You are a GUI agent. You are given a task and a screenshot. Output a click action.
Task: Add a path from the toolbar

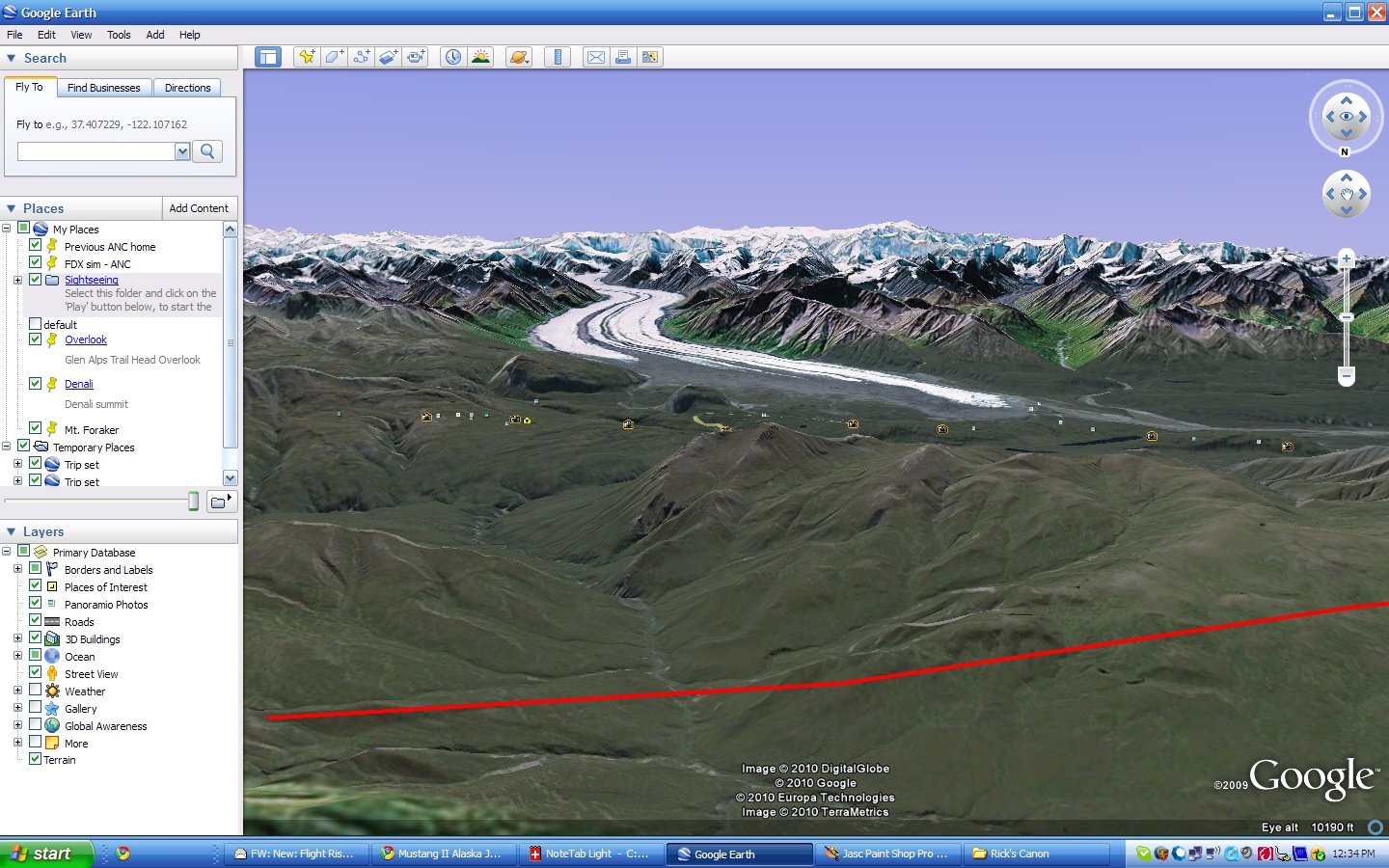361,57
